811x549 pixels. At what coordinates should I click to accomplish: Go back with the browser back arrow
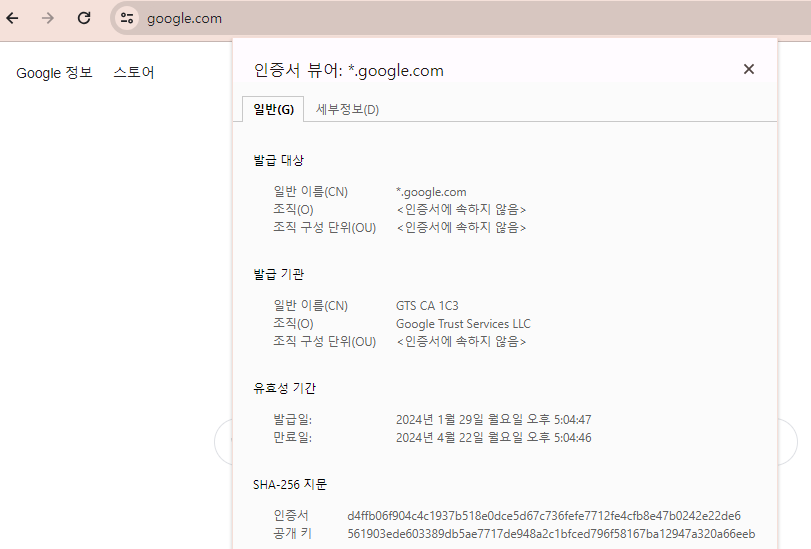pos(12,18)
